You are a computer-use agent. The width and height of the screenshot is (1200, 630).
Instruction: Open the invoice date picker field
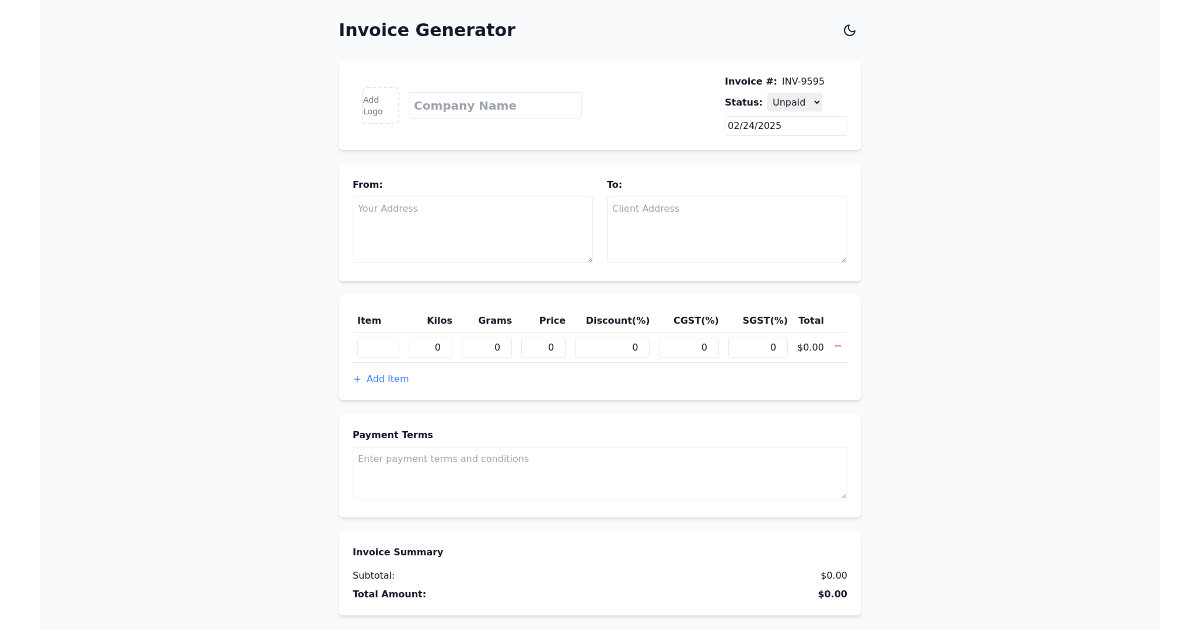click(785, 125)
